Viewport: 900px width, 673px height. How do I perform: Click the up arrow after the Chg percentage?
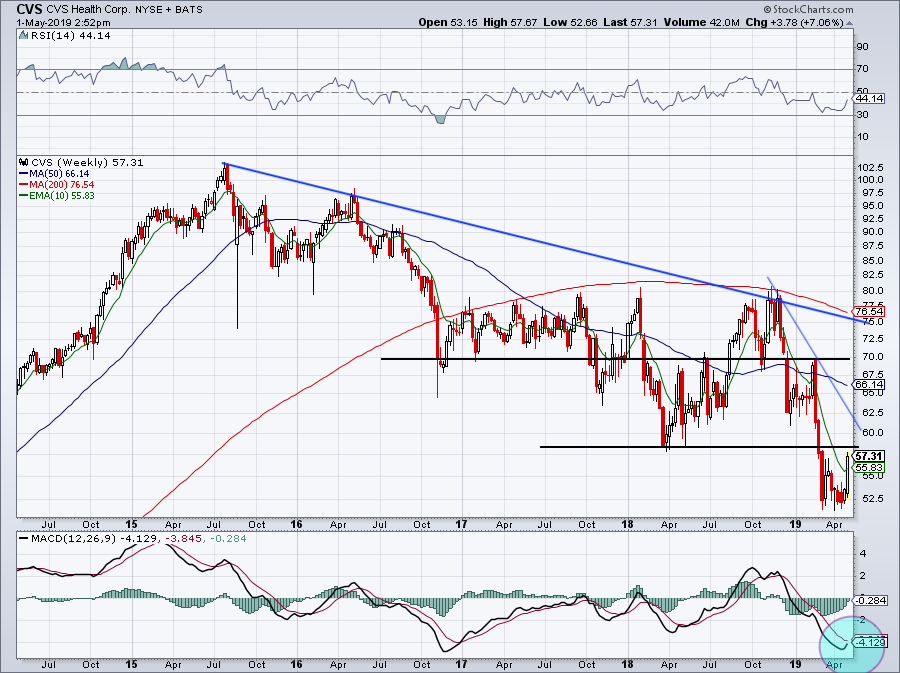[849, 22]
